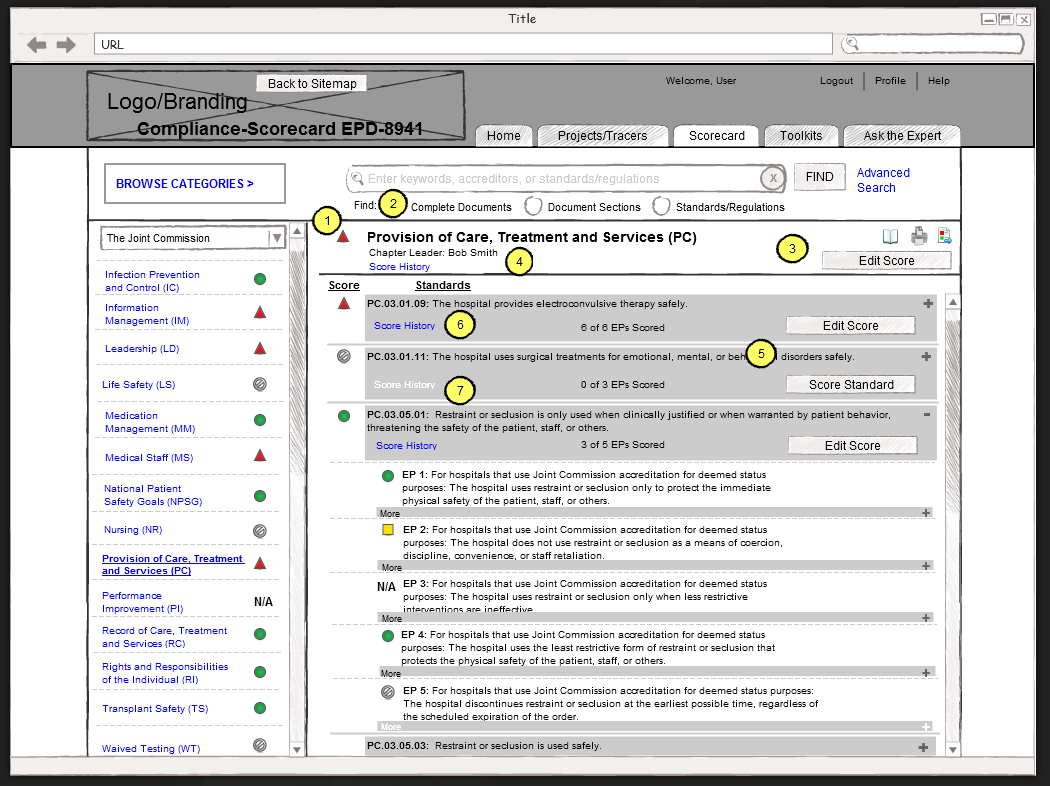Collapse standard PC.03.05.01 with the minus
The width and height of the screenshot is (1050, 786).
point(927,414)
